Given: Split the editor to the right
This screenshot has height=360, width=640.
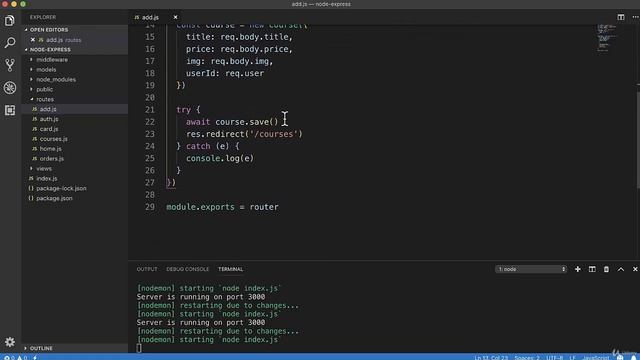Looking at the screenshot, I should point(621,17).
